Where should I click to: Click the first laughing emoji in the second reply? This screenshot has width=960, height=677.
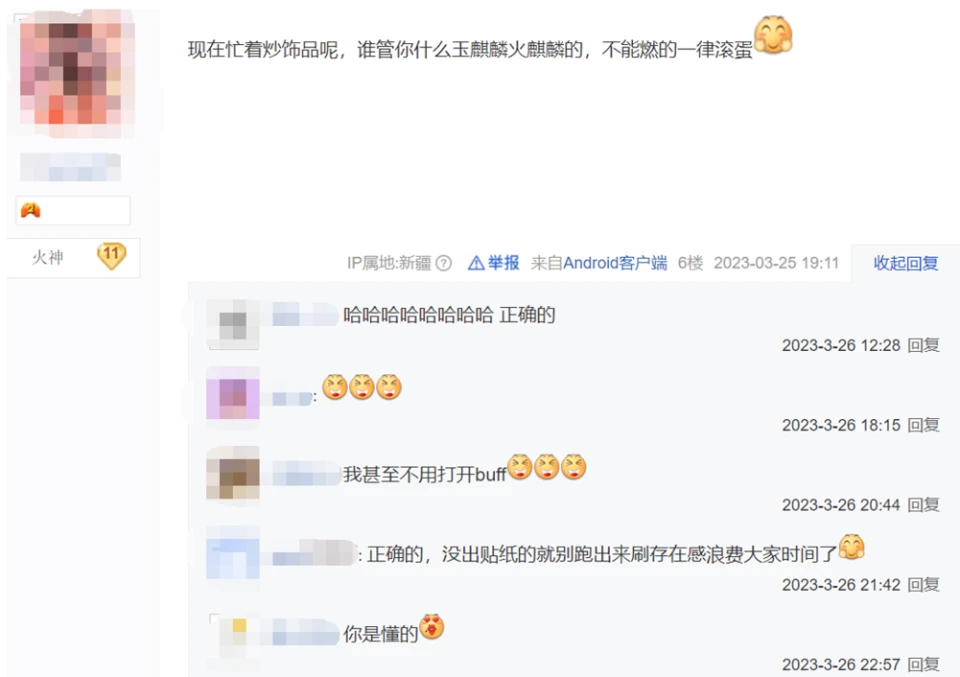335,387
